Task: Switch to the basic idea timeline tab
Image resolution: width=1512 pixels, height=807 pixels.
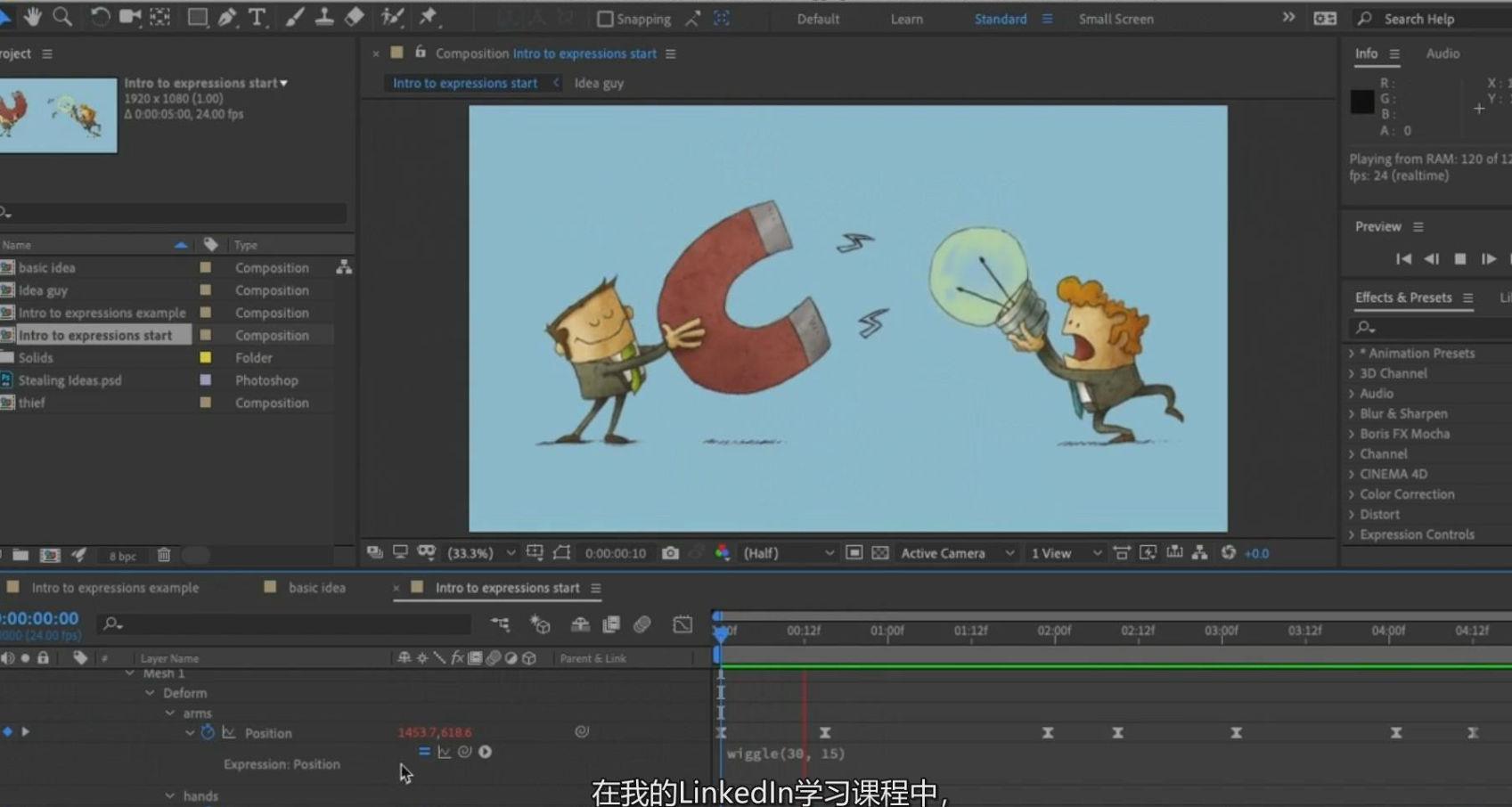Action: coord(316,588)
